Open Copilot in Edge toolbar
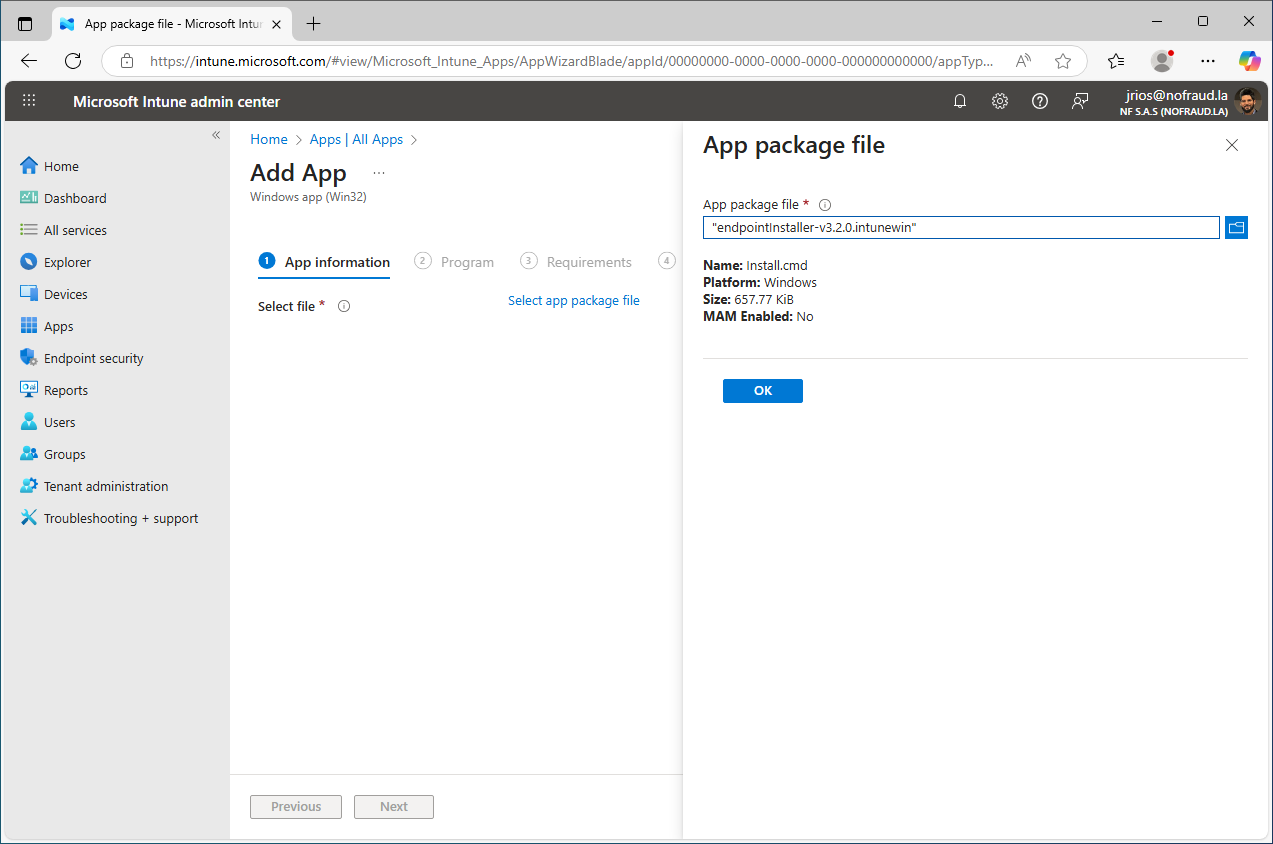The height and width of the screenshot is (844, 1273). (x=1249, y=61)
